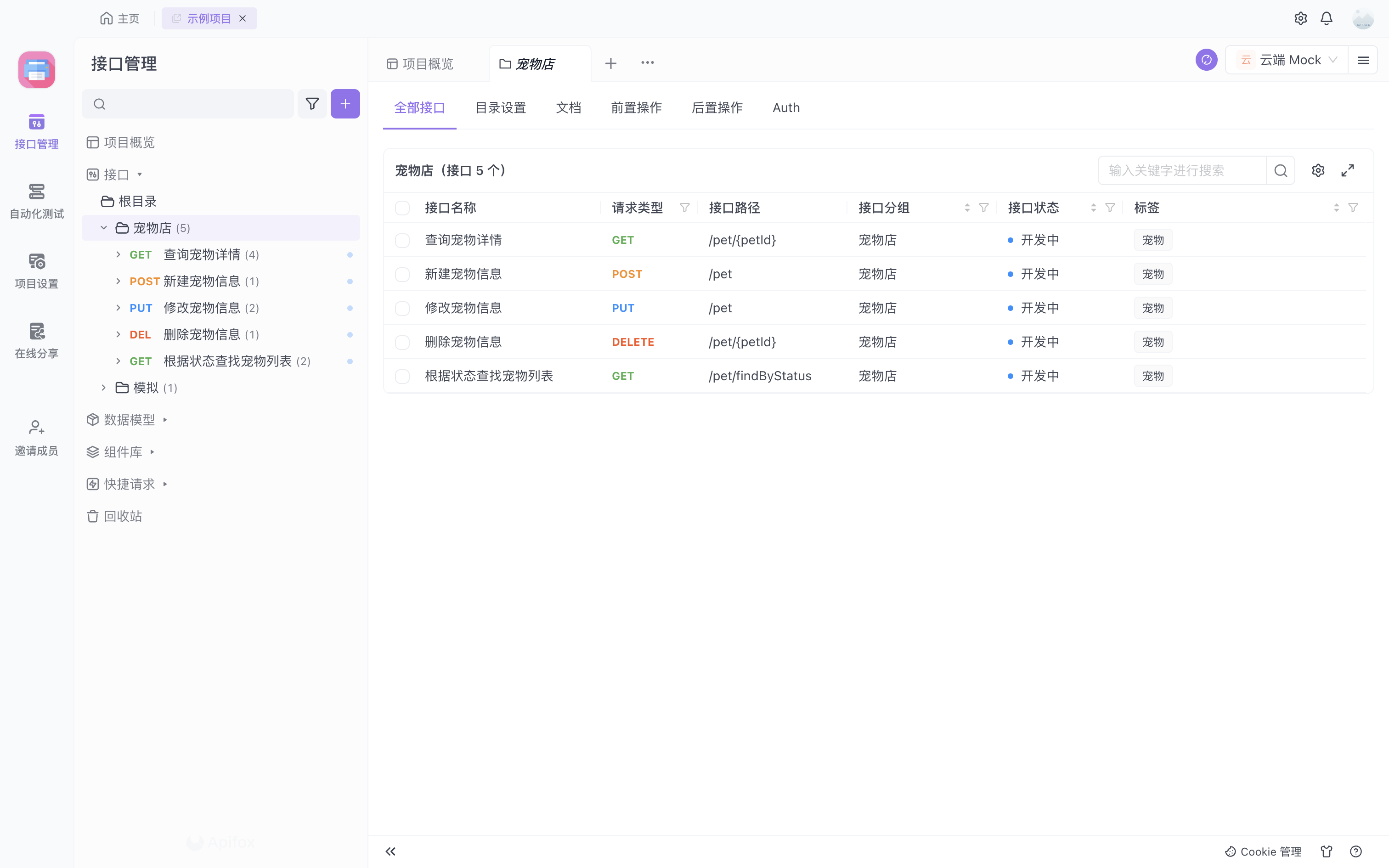Check the 删除宠物信息 row checkbox
The width and height of the screenshot is (1389, 868).
click(x=402, y=342)
